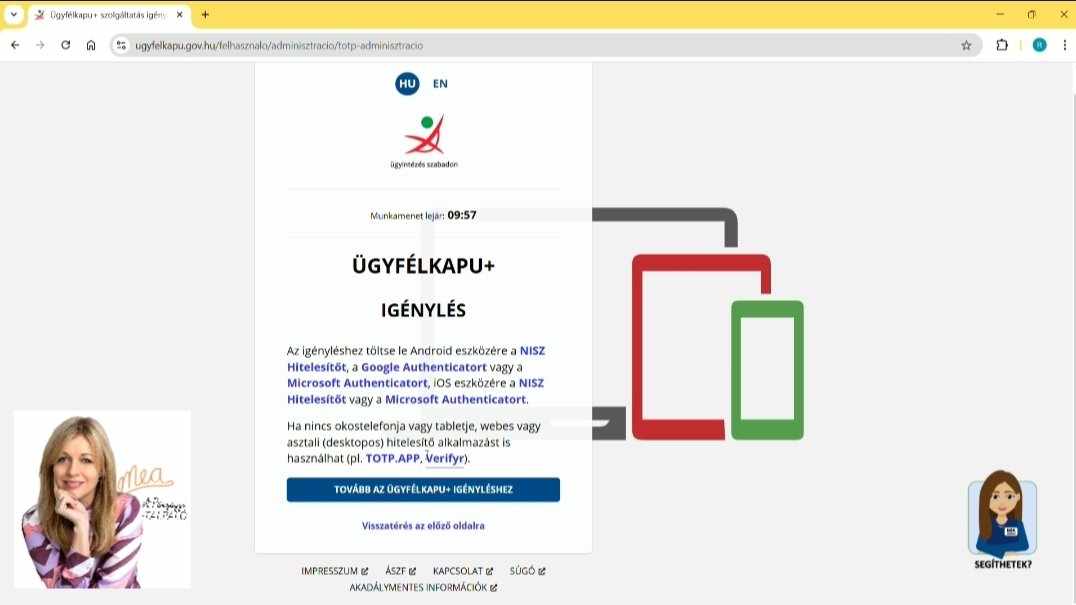Open the browser extensions puzzle icon

click(1002, 45)
